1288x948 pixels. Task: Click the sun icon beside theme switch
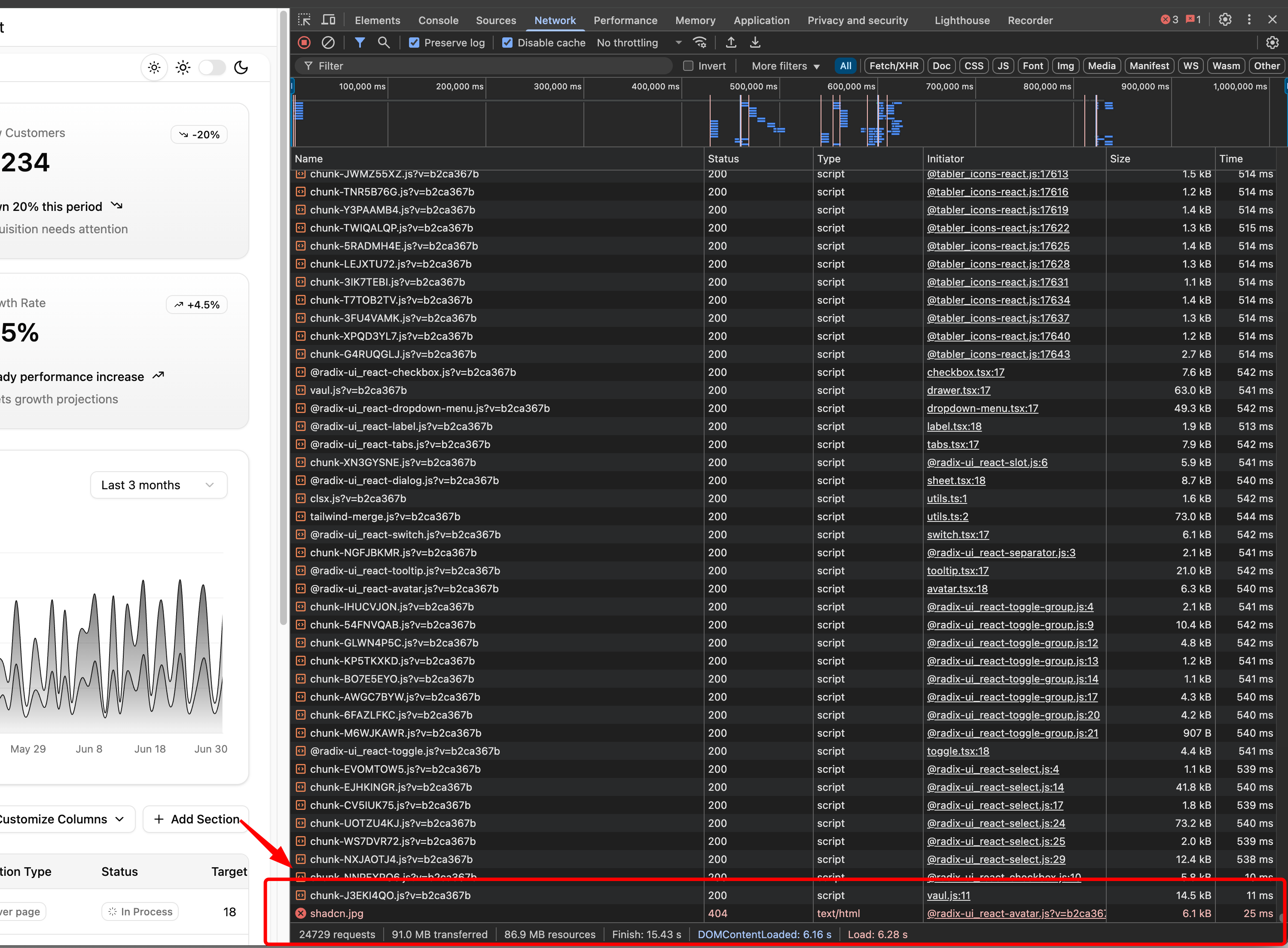183,68
